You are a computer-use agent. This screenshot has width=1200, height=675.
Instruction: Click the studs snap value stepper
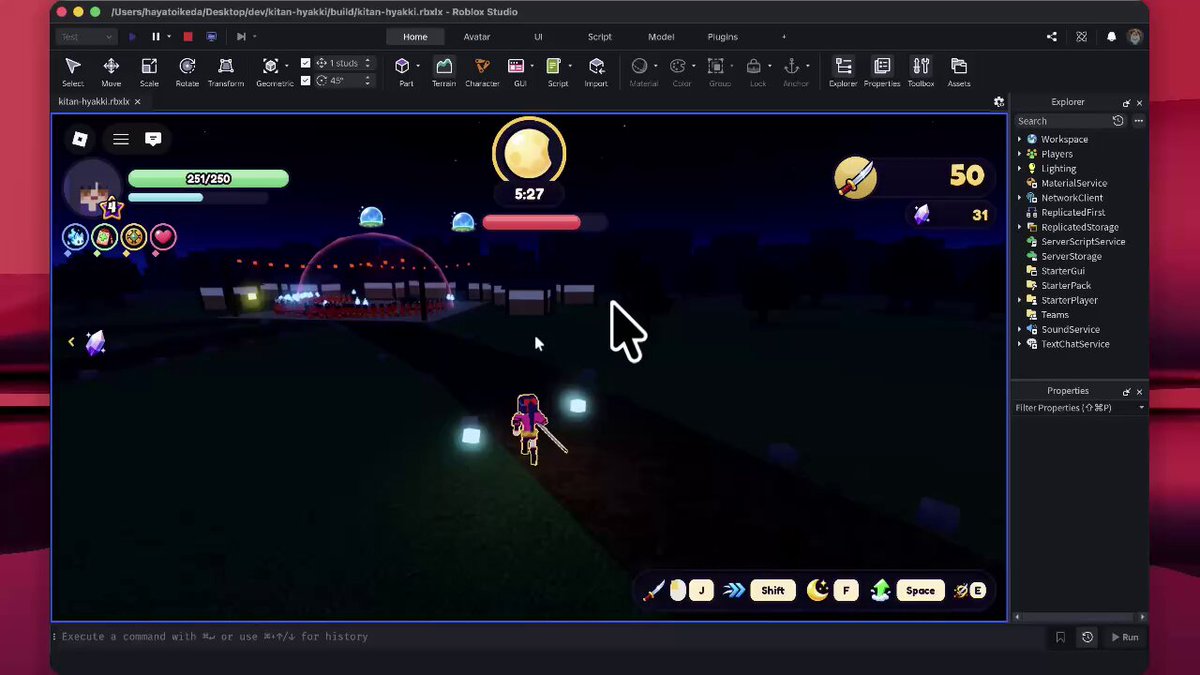367,63
